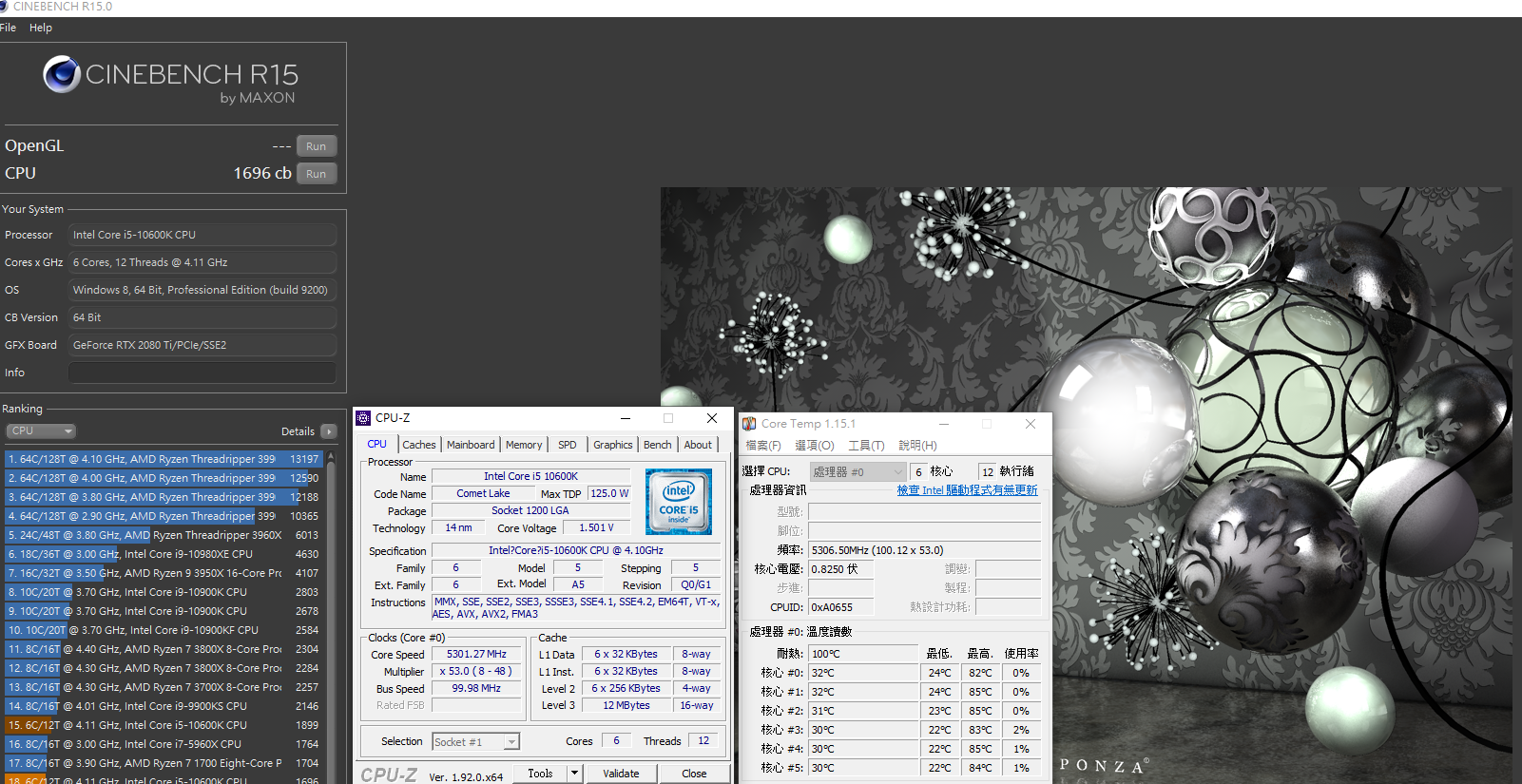Click the CPU-Z title bar icon
Screen dimensions: 1522x784
coord(363,418)
